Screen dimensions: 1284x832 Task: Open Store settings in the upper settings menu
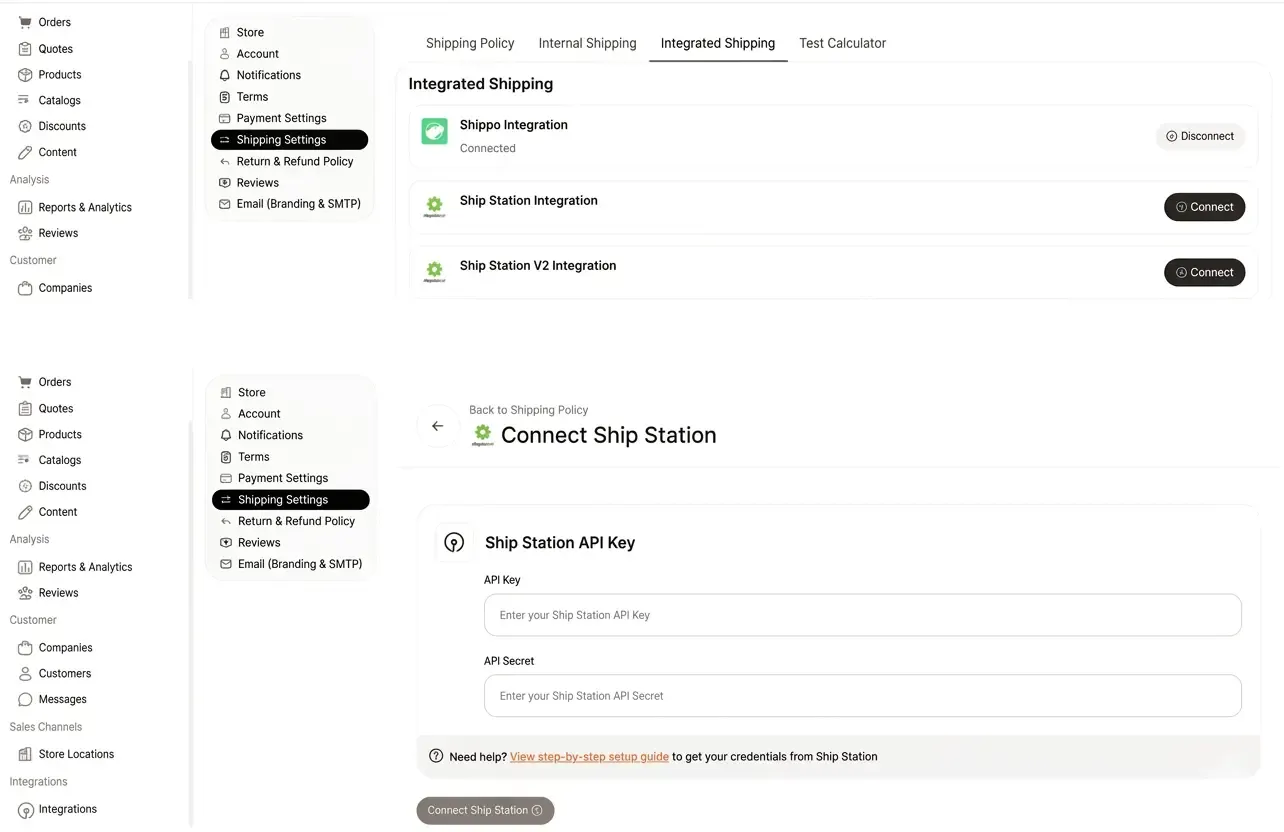click(x=241, y=32)
